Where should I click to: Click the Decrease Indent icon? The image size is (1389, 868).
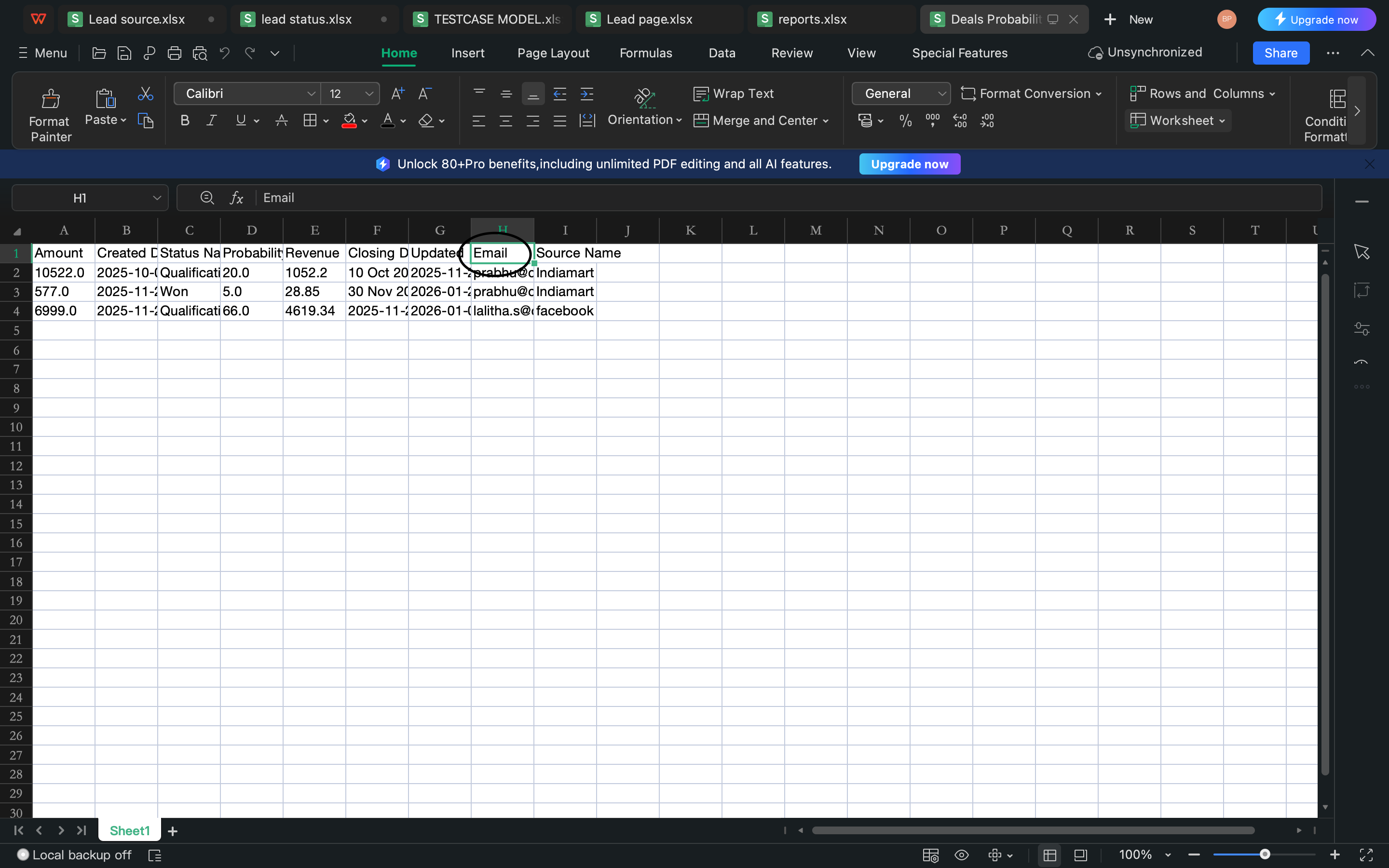559,94
